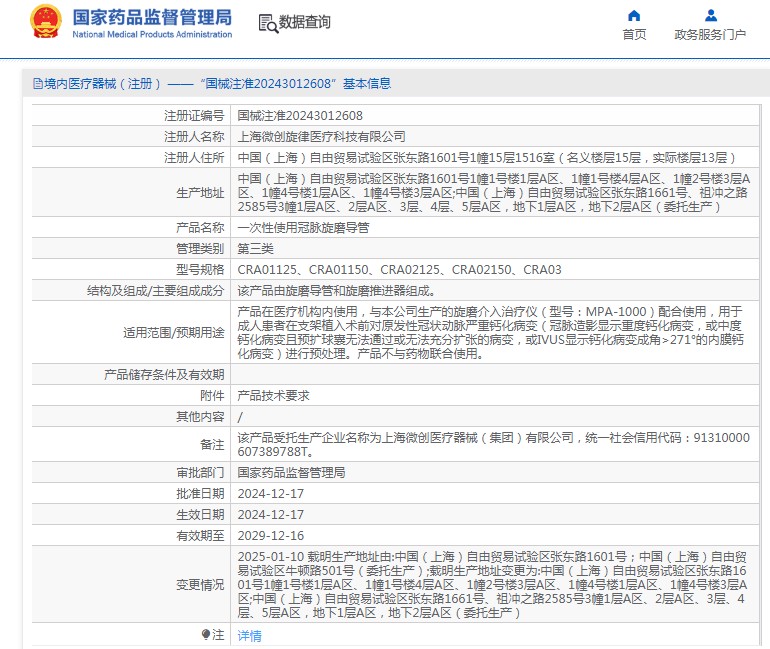This screenshot has height=649, width=770.
Task: Click the 适用范围/预期用途 description text
Action: click(x=491, y=333)
